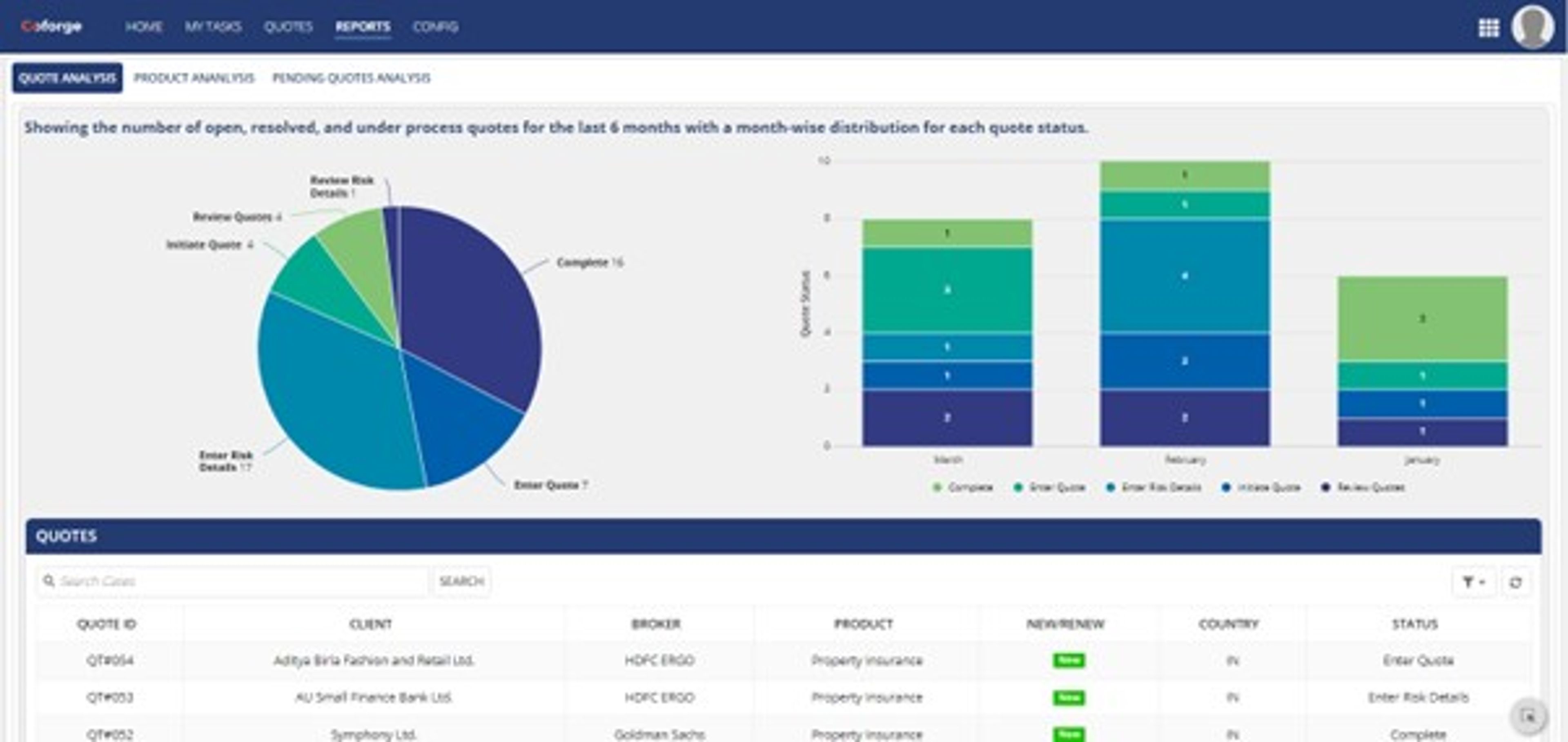Viewport: 1568px width, 742px height.
Task: Toggle Enter Risk Details series in legend
Action: [1154, 487]
